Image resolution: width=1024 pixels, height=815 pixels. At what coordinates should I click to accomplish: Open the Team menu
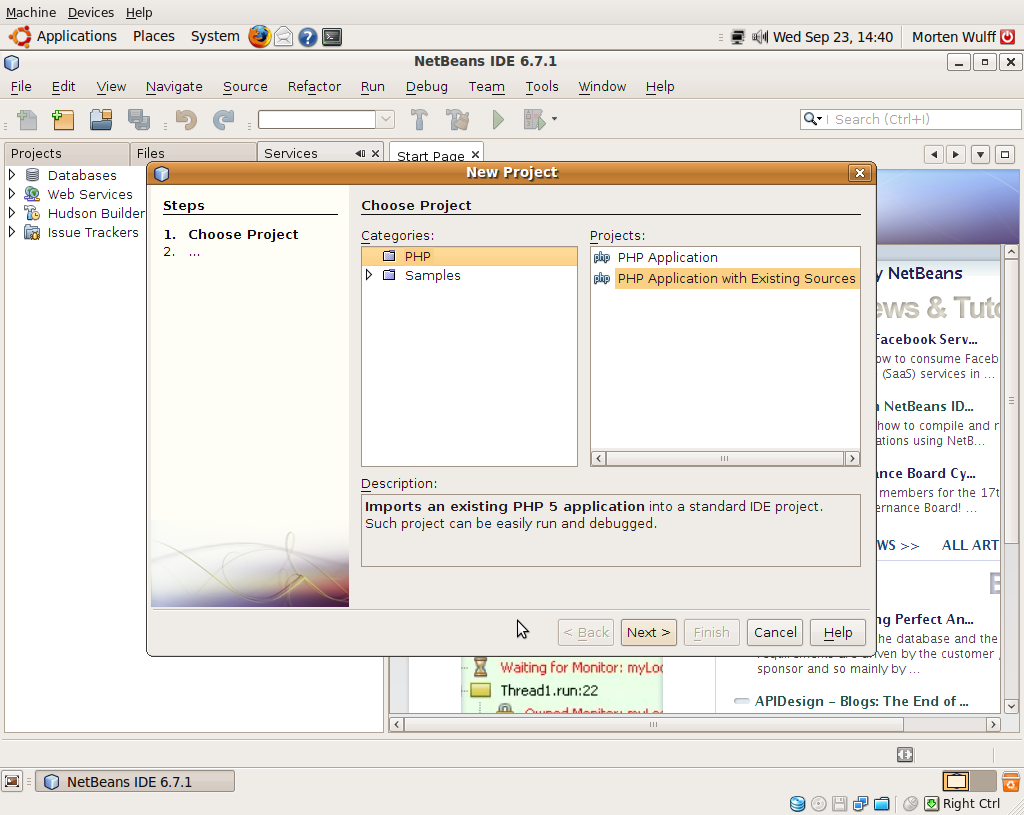pyautogui.click(x=486, y=86)
